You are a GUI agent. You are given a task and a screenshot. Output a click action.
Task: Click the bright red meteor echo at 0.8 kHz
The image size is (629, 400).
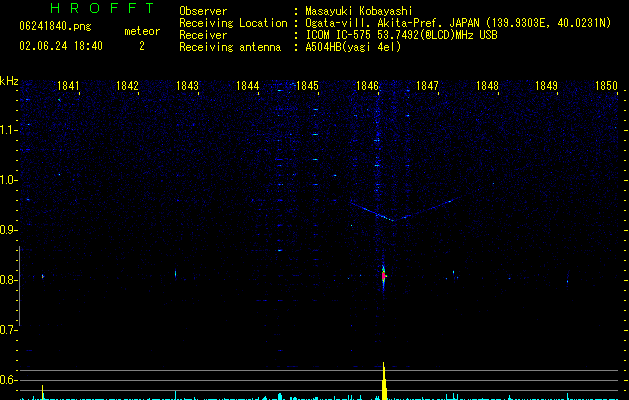point(383,276)
